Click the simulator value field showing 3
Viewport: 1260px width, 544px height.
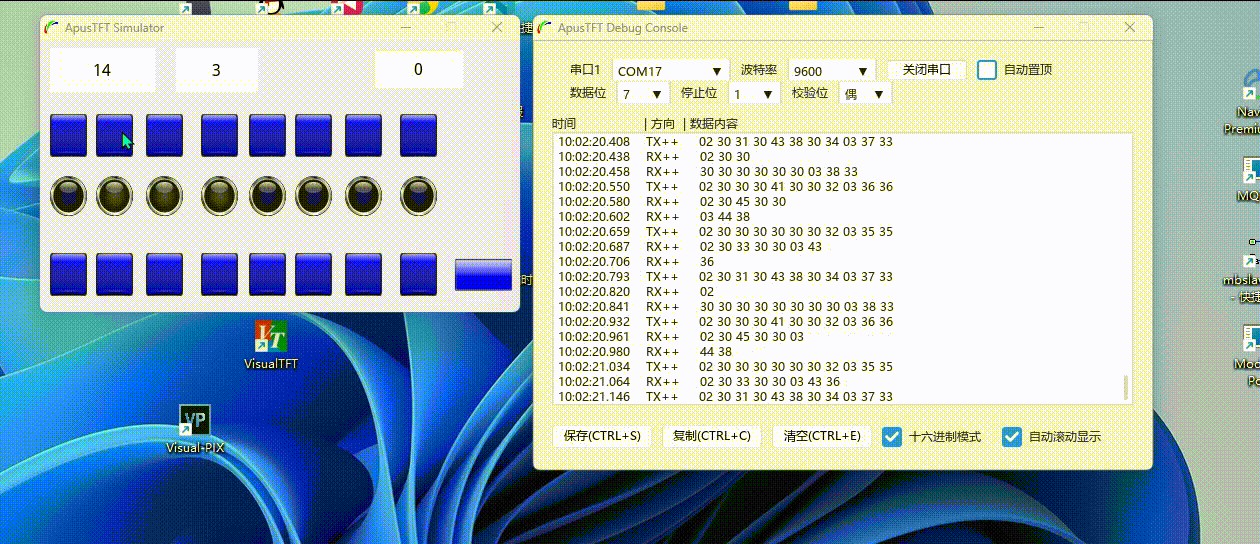pos(216,70)
